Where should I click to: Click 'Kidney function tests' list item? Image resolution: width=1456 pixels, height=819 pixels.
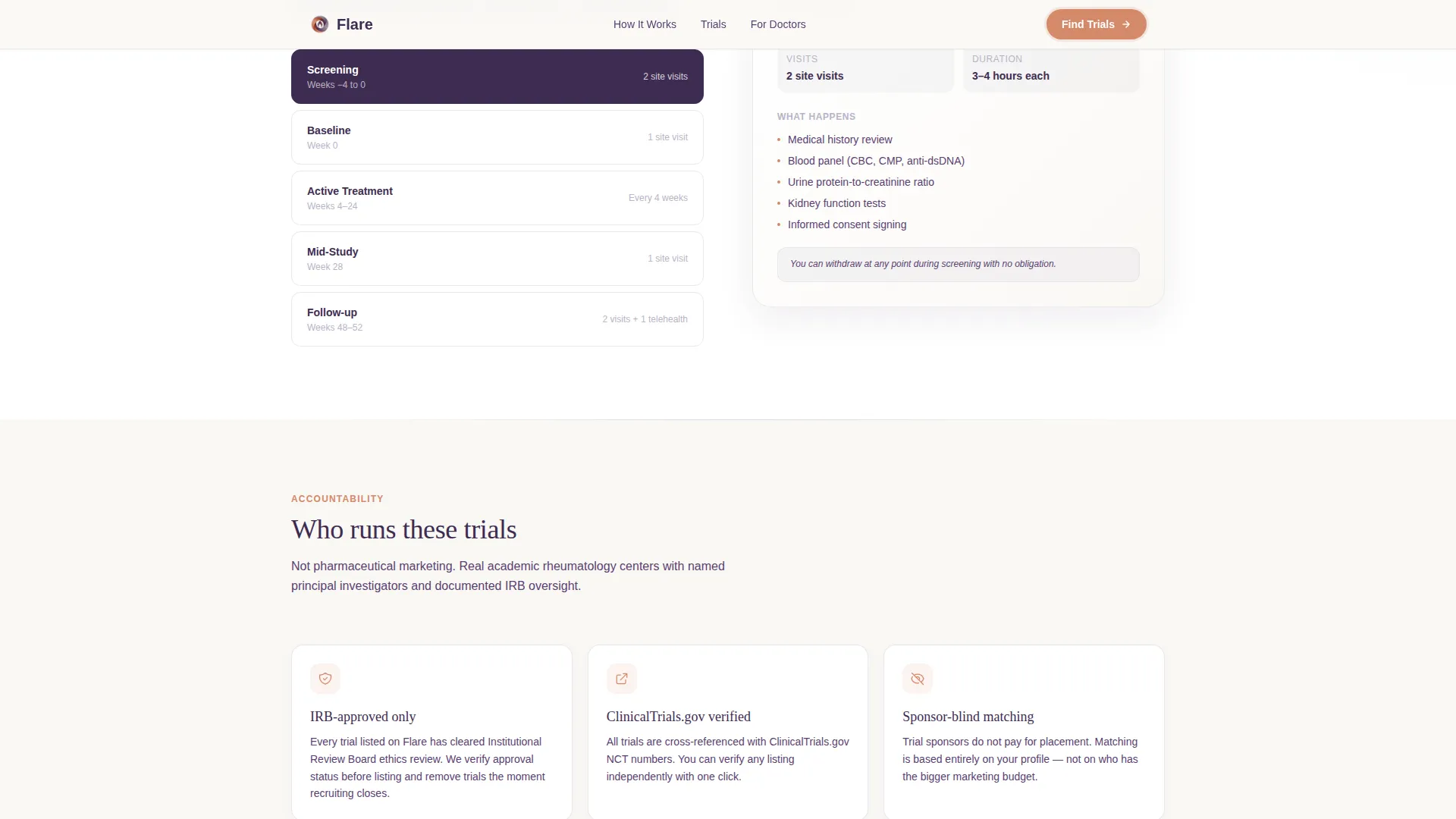[x=836, y=203]
